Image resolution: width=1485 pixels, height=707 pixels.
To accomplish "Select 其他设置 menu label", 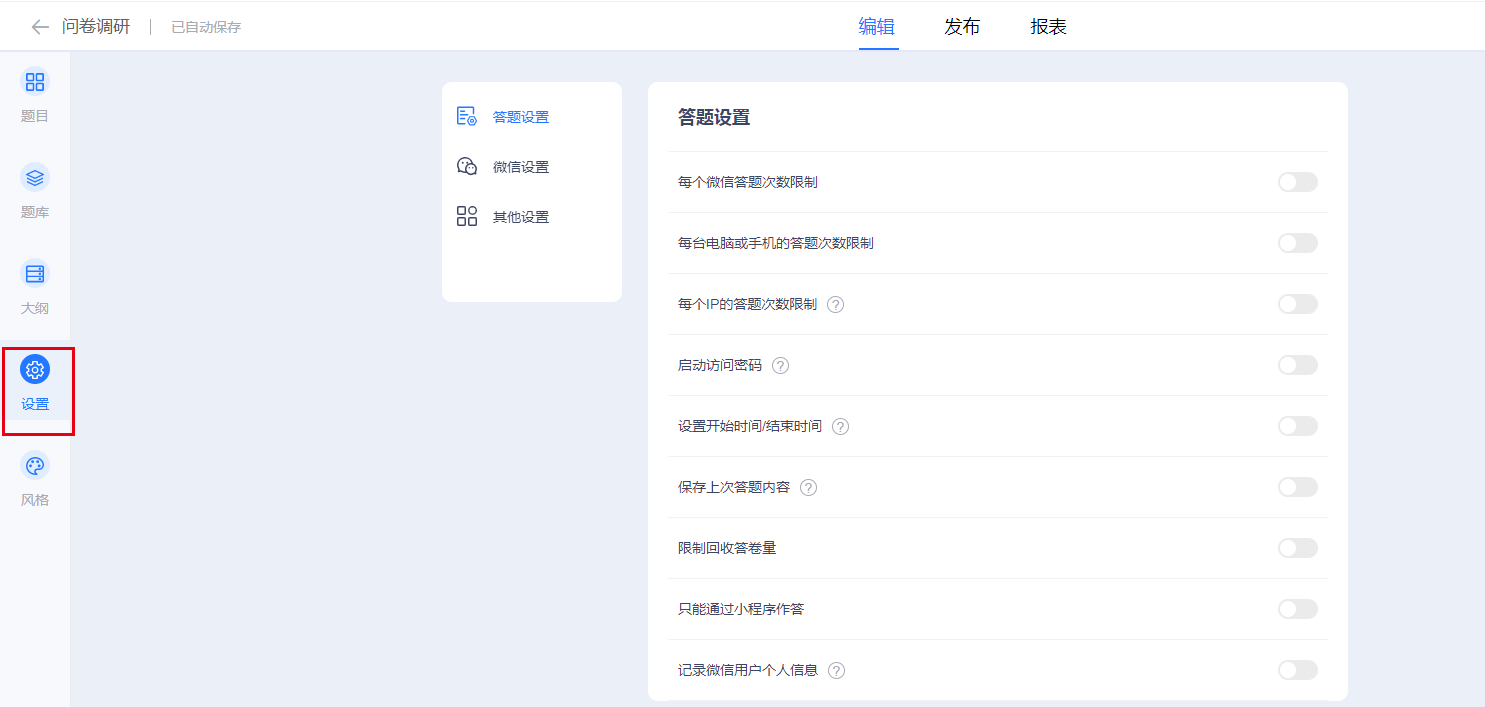I will [521, 217].
